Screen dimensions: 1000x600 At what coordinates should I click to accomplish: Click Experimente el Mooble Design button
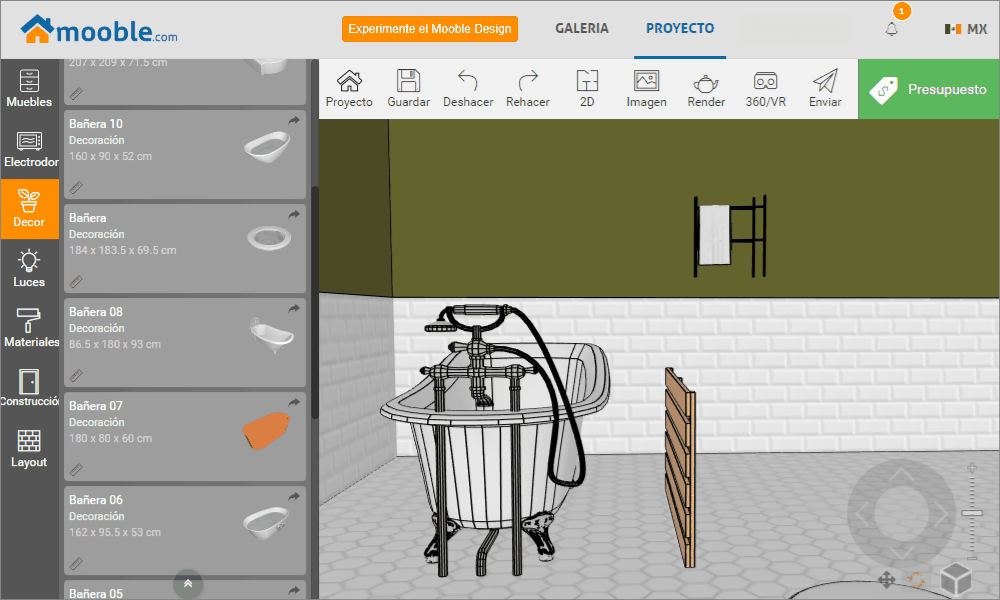(x=430, y=29)
